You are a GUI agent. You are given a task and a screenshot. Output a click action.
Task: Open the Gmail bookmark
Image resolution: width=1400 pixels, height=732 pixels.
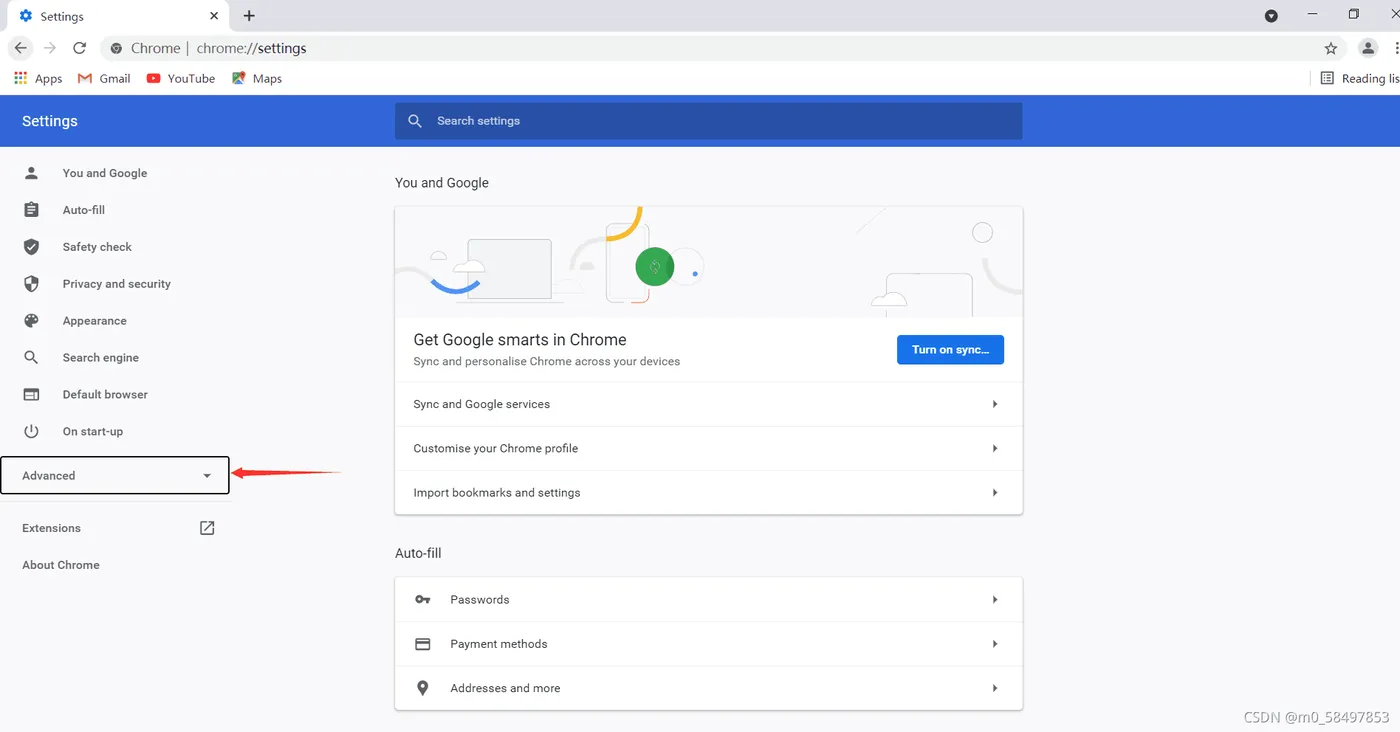[x=103, y=78]
